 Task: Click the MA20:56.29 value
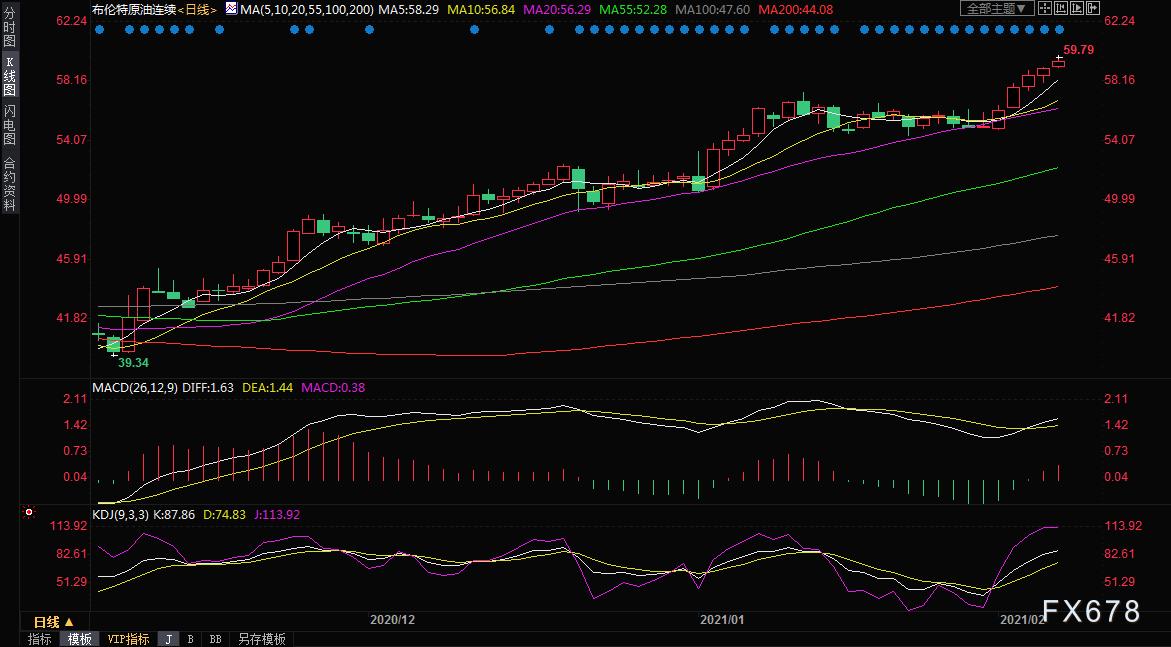click(557, 10)
